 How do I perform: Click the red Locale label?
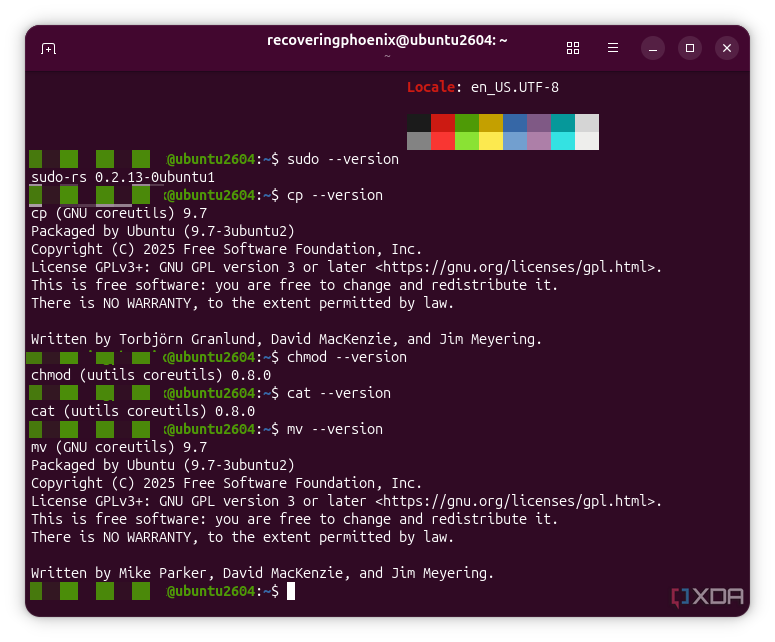pos(431,87)
